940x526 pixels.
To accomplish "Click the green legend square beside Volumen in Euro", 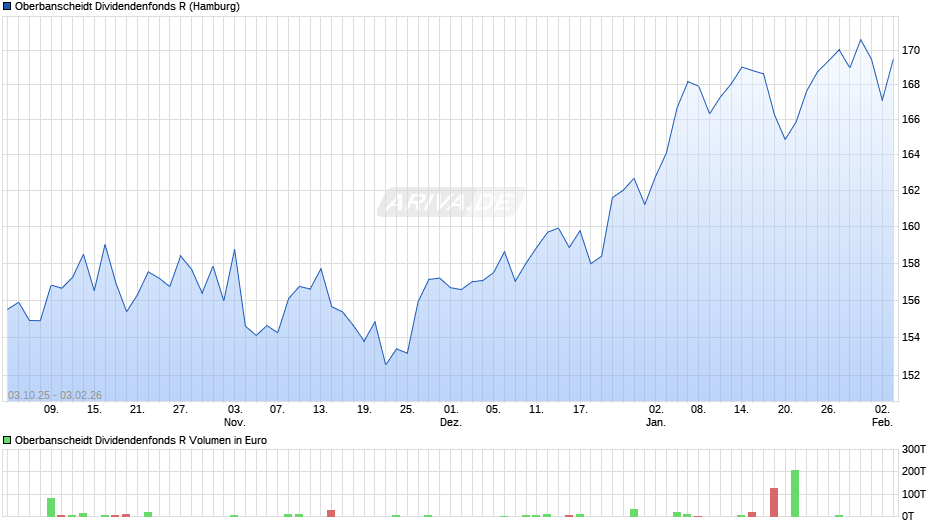I will pyautogui.click(x=7, y=440).
